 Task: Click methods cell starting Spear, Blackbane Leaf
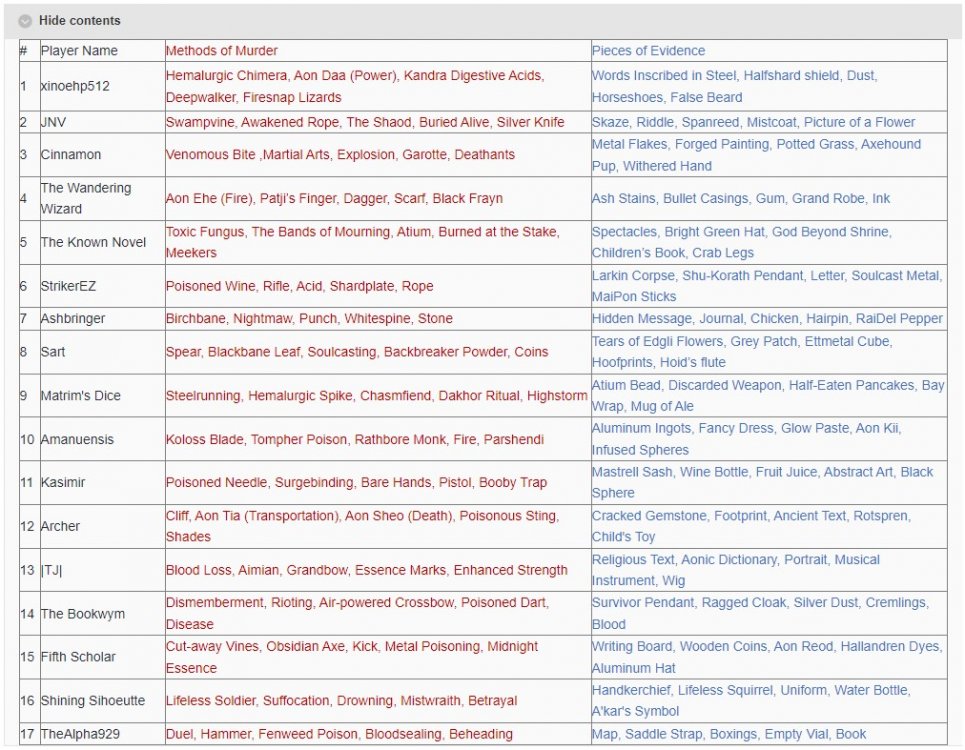click(x=378, y=351)
